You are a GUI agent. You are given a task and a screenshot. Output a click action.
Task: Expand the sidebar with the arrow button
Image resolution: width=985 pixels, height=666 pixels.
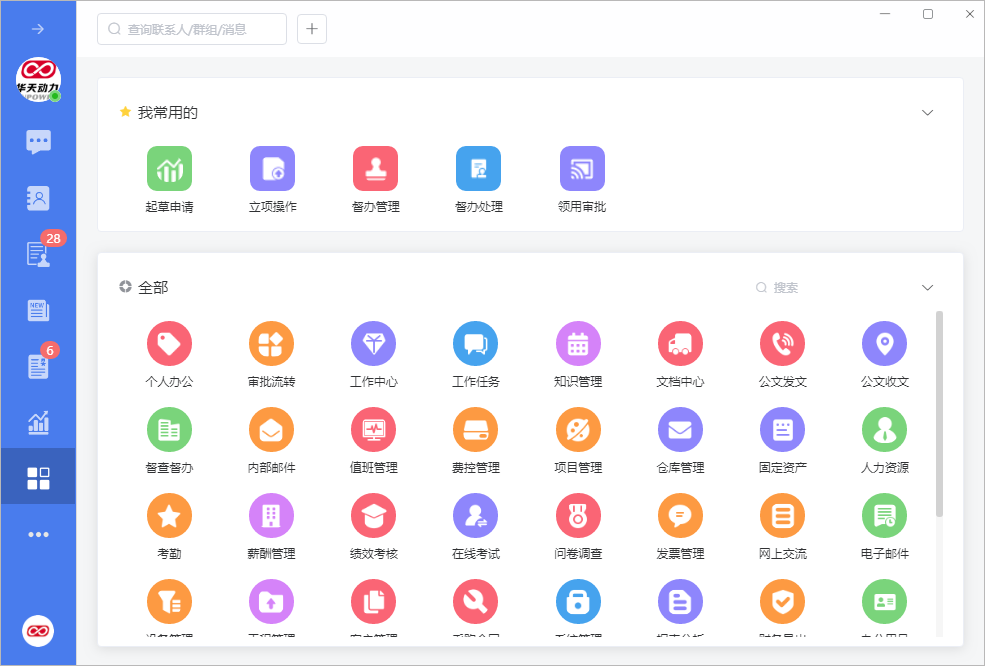[38, 28]
